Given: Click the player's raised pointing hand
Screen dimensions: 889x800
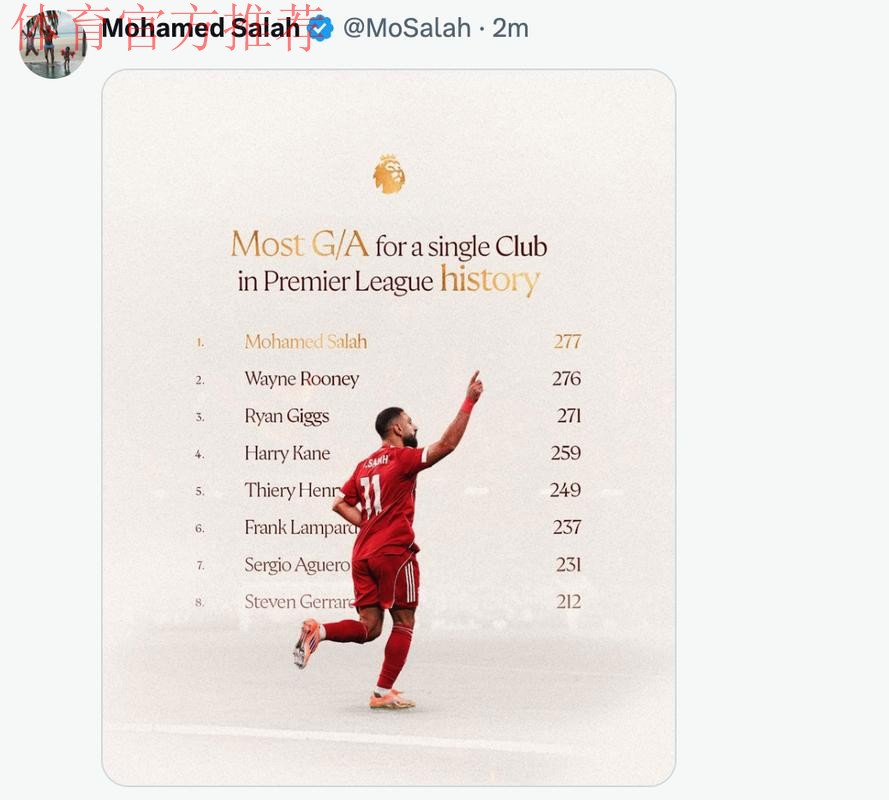Looking at the screenshot, I should (x=474, y=385).
